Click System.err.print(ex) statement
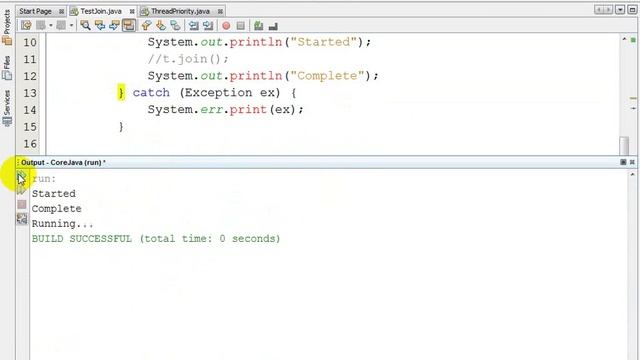The image size is (640, 360). (x=226, y=110)
